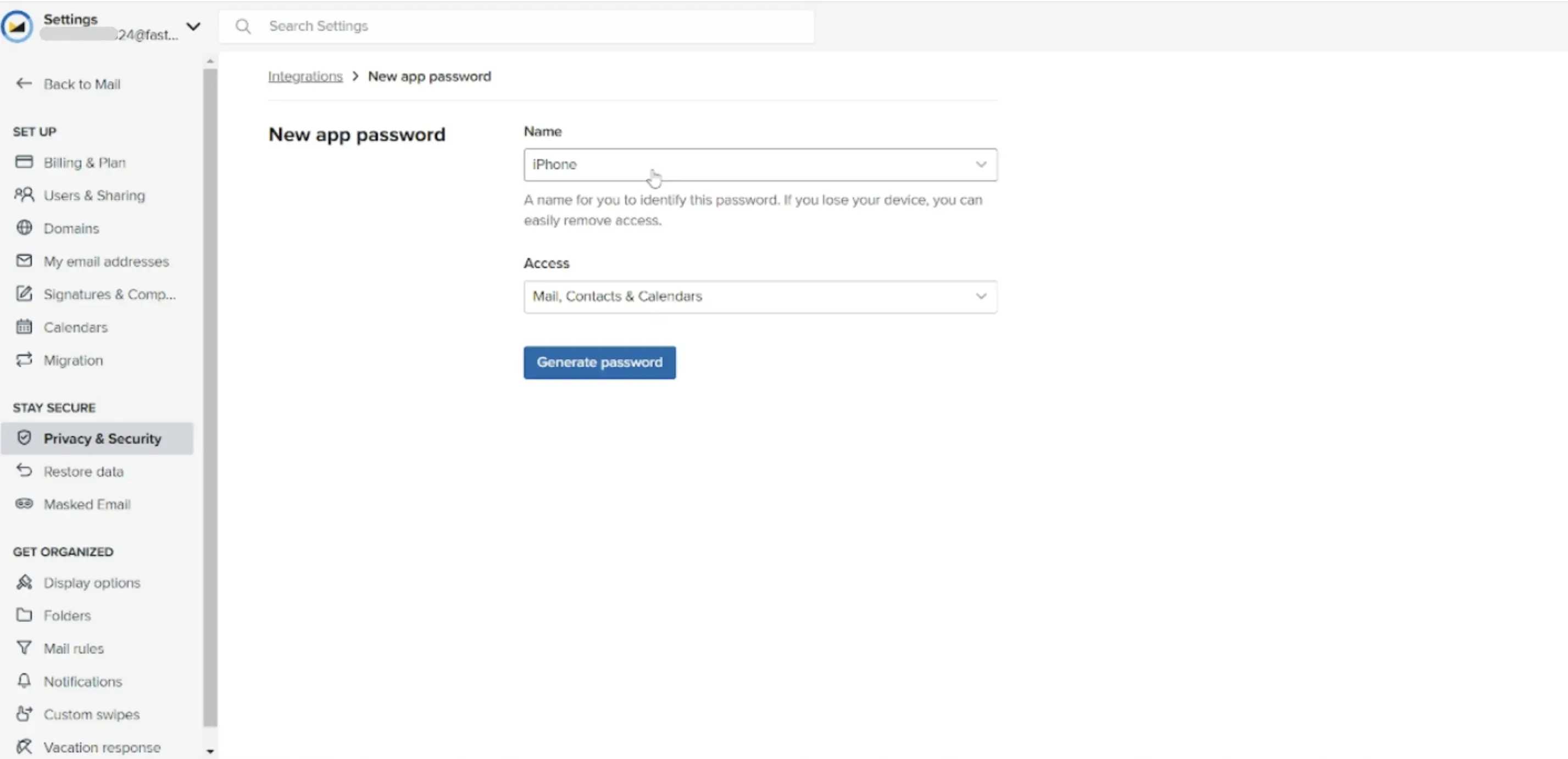
Task: Click the Masked Email mask icon
Action: coord(24,504)
